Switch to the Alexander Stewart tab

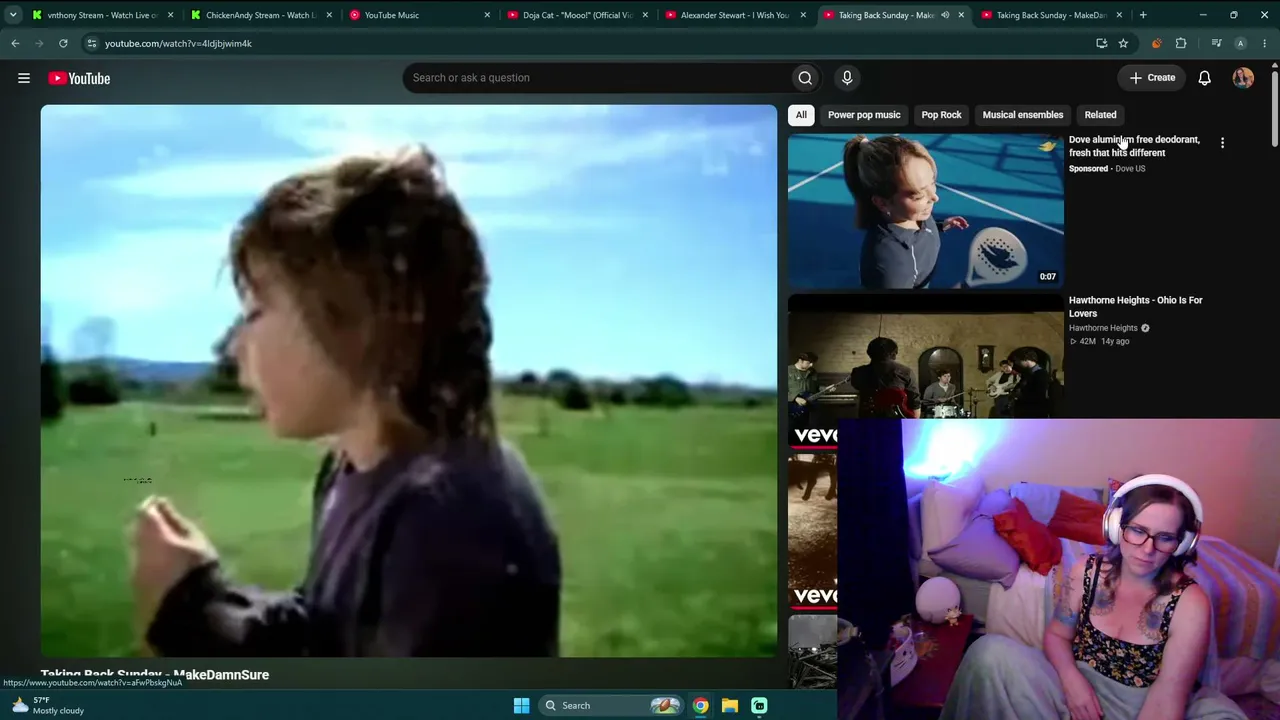click(735, 15)
